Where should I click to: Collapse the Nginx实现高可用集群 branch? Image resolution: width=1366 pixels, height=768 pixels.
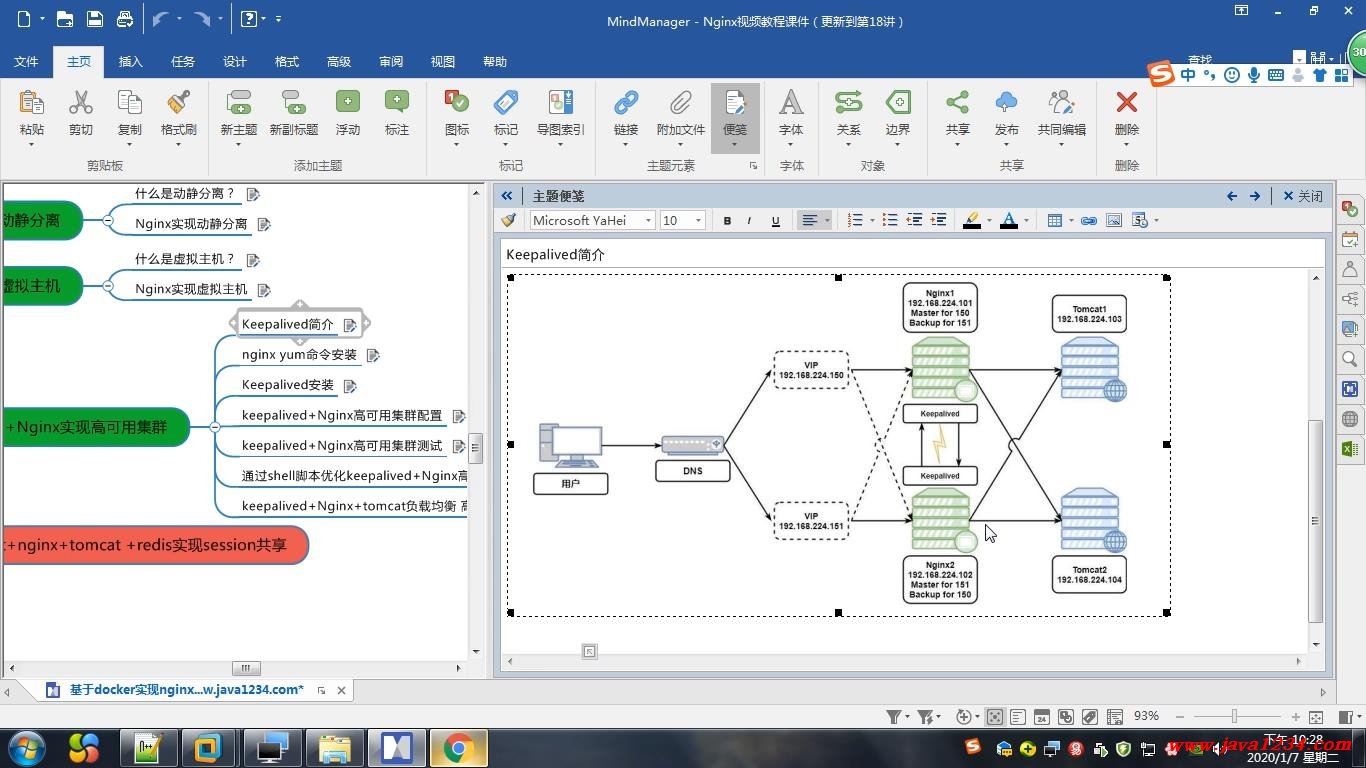tap(215, 427)
